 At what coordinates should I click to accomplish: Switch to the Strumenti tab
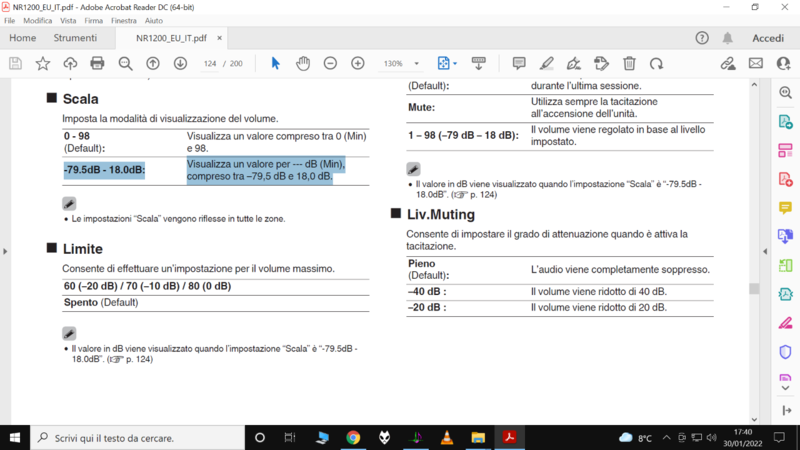pyautogui.click(x=75, y=38)
